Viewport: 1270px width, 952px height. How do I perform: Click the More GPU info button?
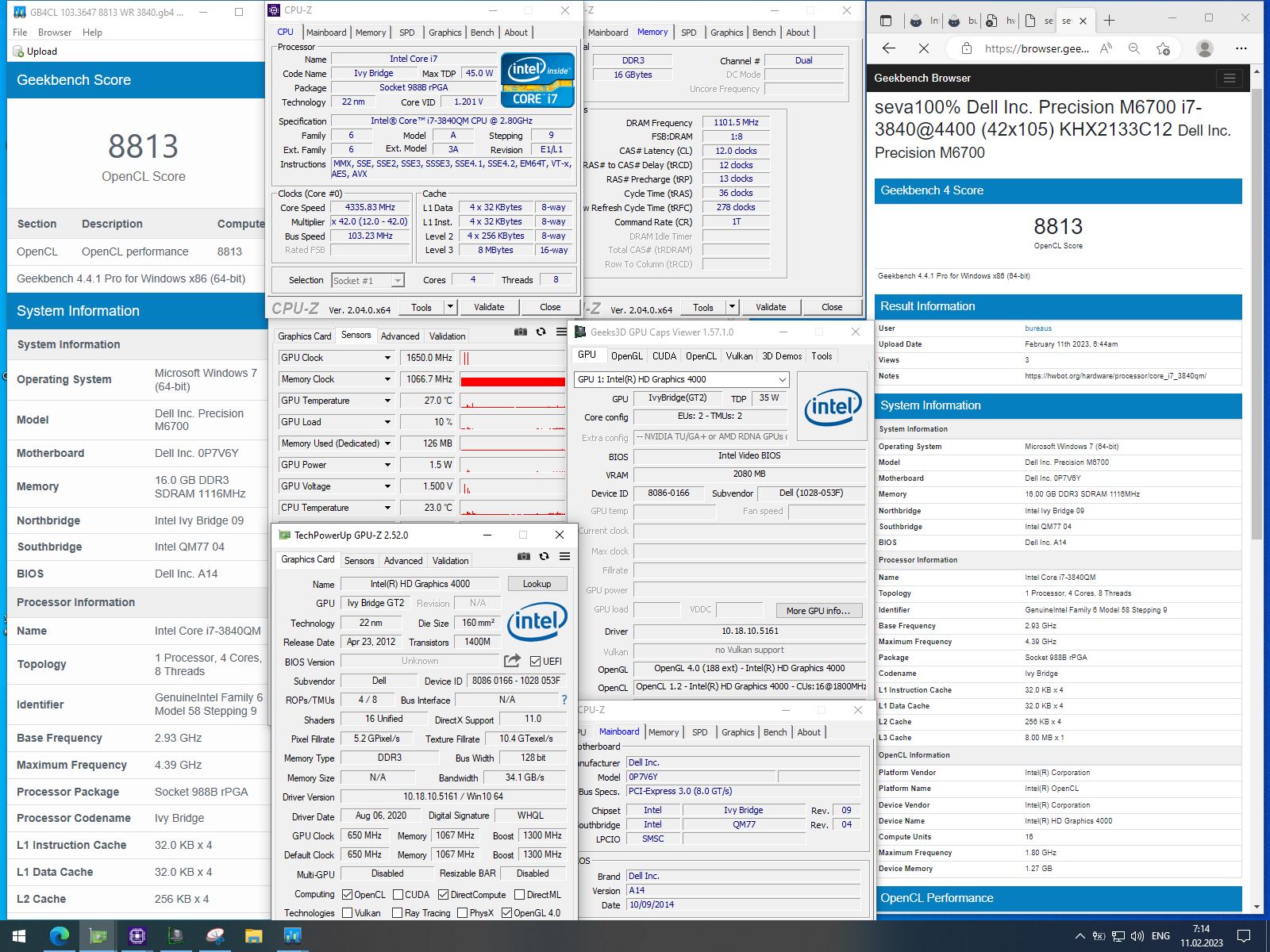pos(818,610)
